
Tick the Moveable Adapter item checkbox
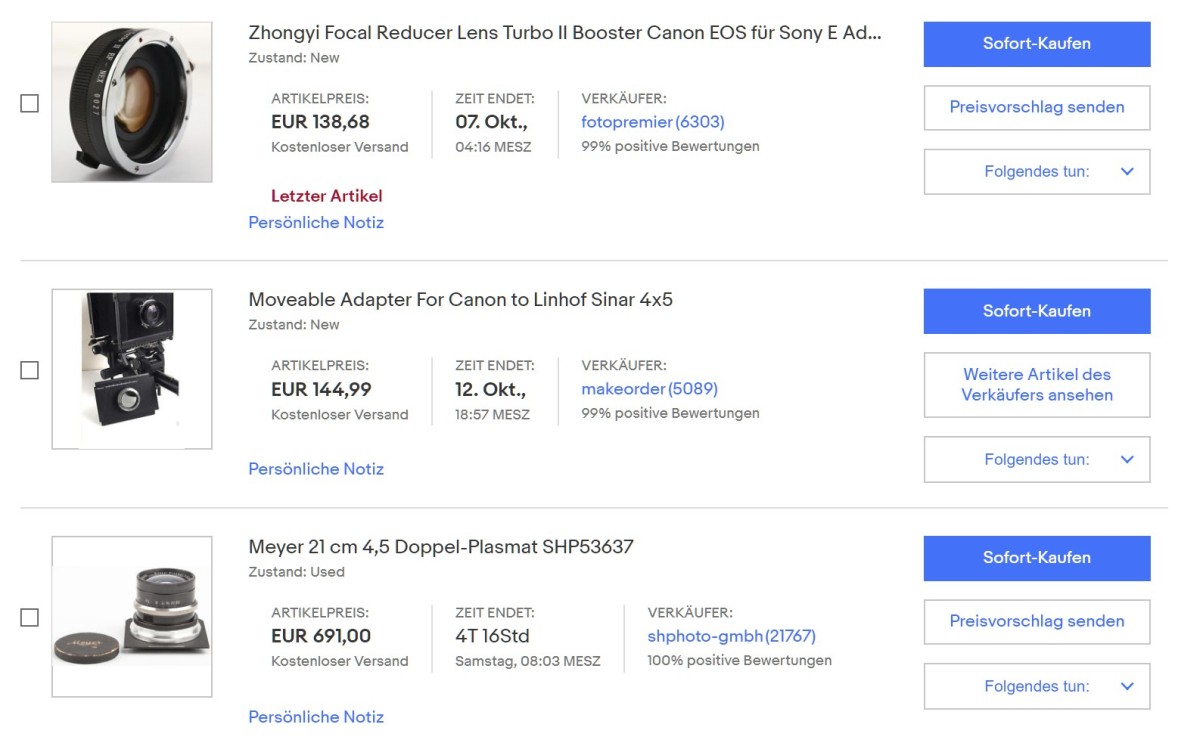click(30, 370)
